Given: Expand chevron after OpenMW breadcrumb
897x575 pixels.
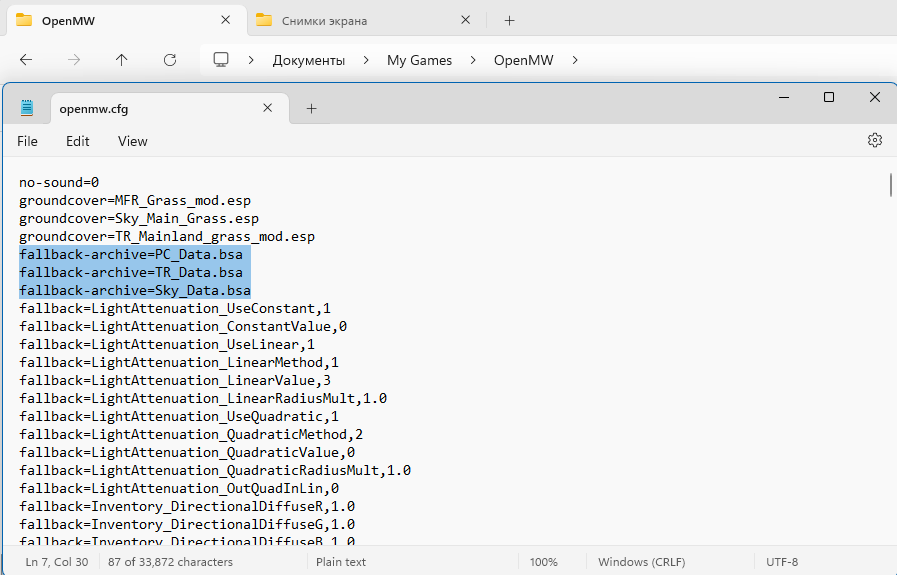Looking at the screenshot, I should click(575, 60).
